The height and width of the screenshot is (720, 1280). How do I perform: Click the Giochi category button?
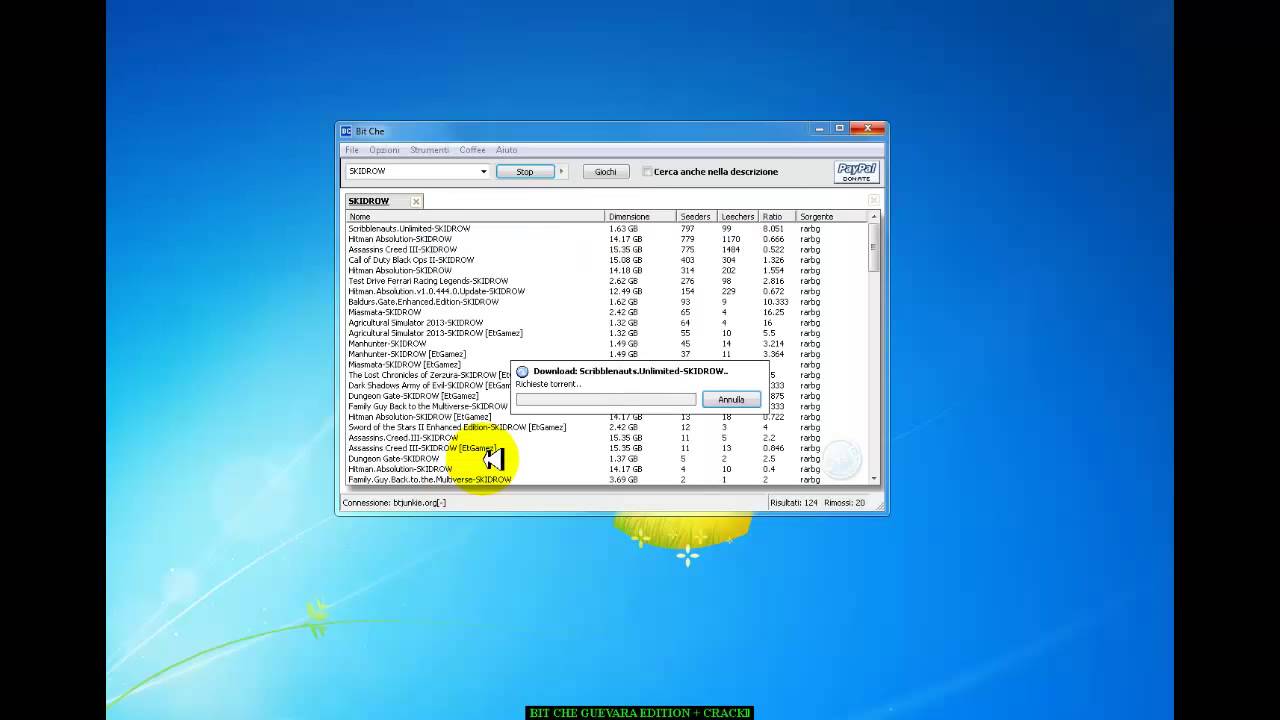tap(606, 172)
